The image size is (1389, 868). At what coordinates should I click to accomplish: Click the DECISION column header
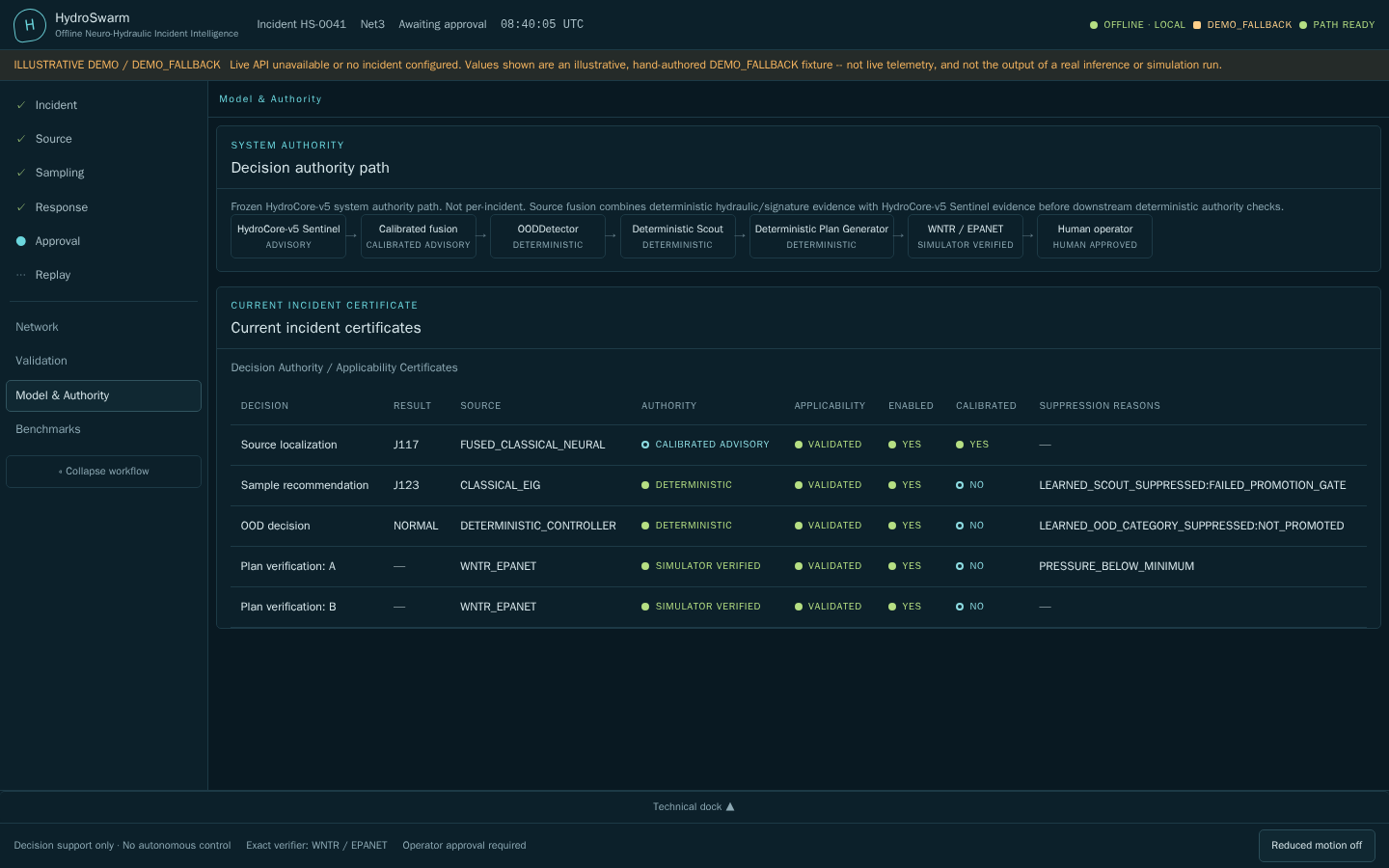[264, 406]
